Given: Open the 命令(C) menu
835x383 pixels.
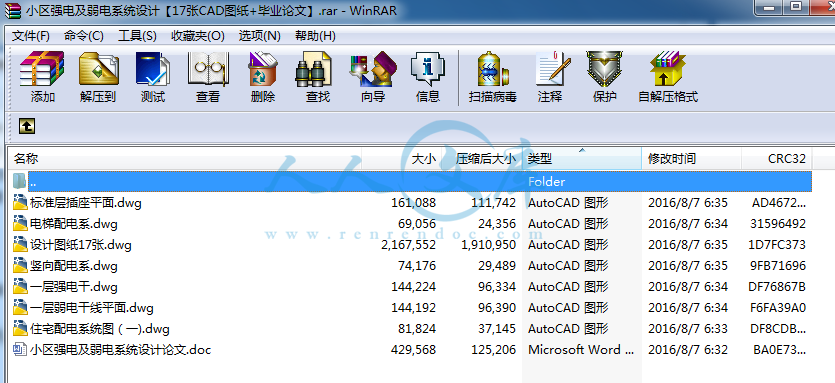Looking at the screenshot, I should (84, 36).
